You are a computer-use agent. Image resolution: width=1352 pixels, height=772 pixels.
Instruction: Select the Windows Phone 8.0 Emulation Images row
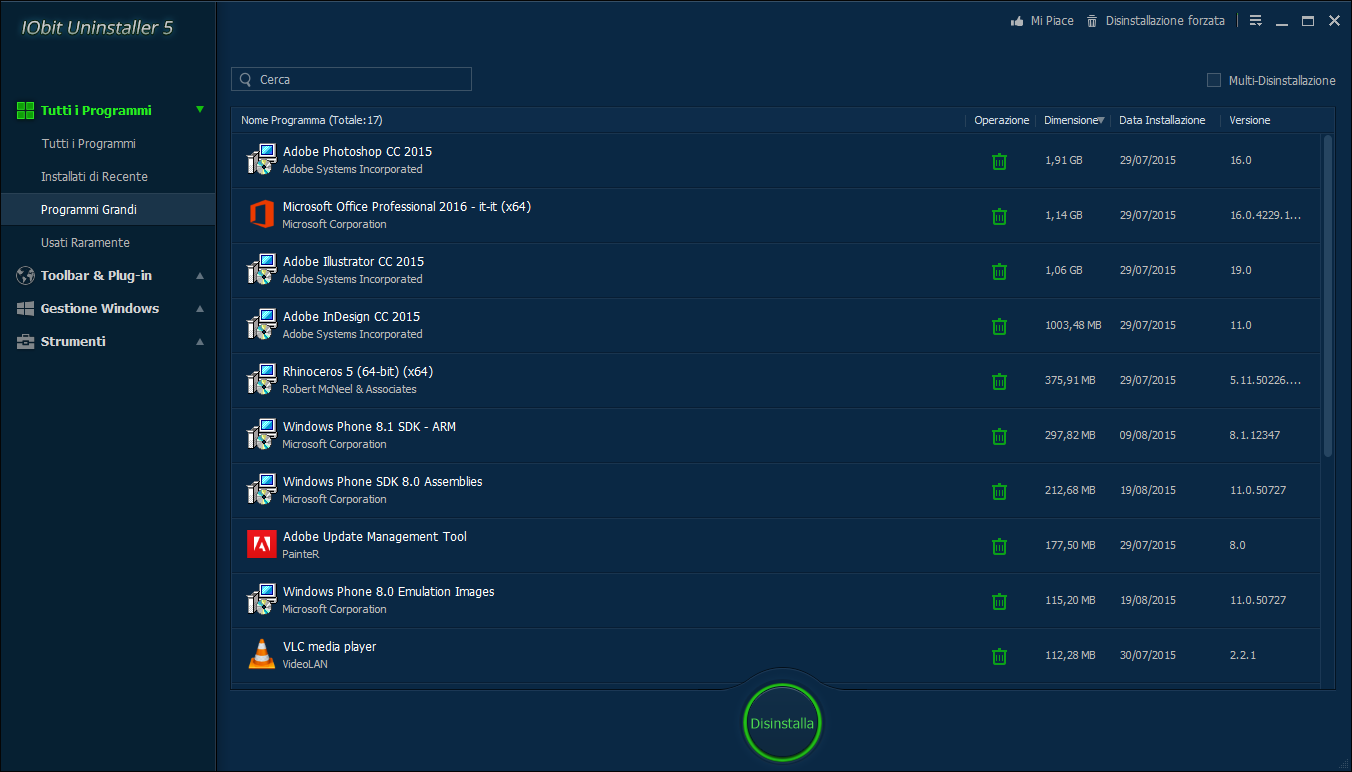click(776, 601)
